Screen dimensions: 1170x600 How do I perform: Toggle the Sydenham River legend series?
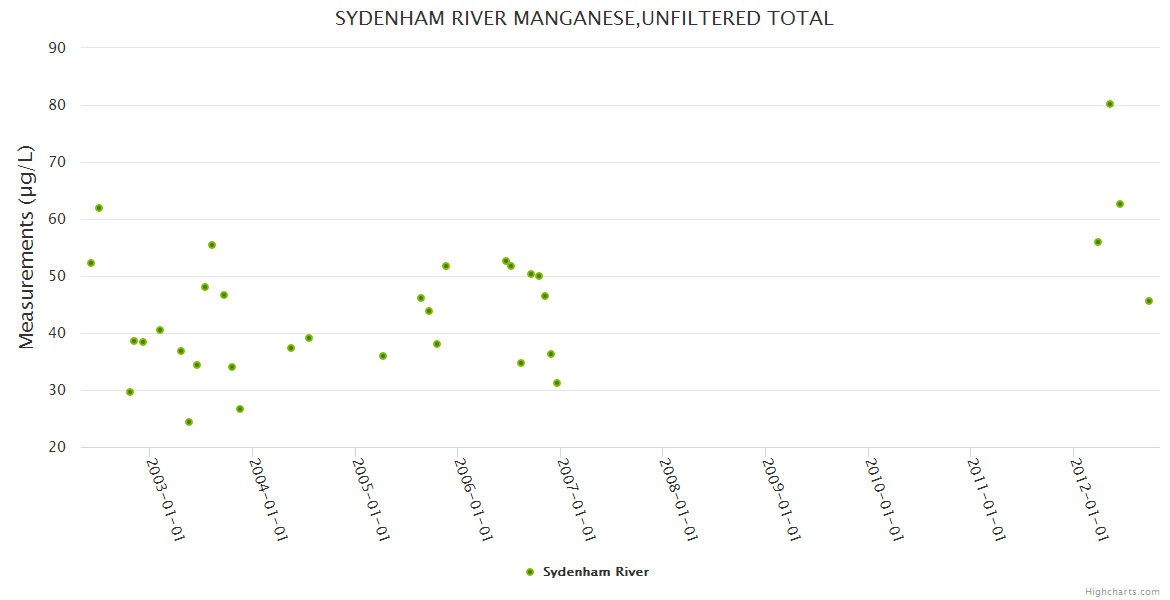click(595, 572)
